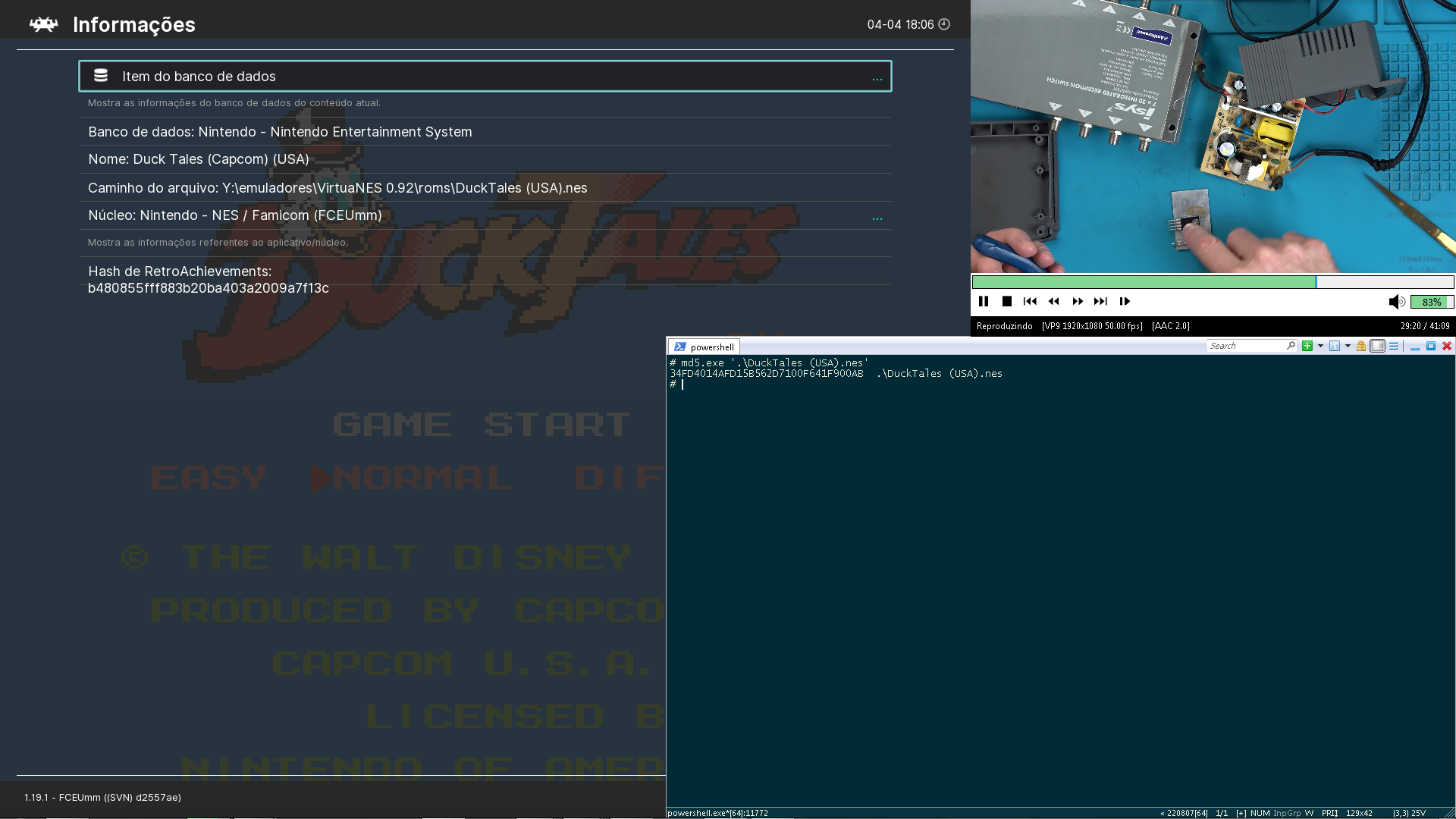This screenshot has width=1456, height=819.
Task: Select the powershell tab
Action: point(704,347)
